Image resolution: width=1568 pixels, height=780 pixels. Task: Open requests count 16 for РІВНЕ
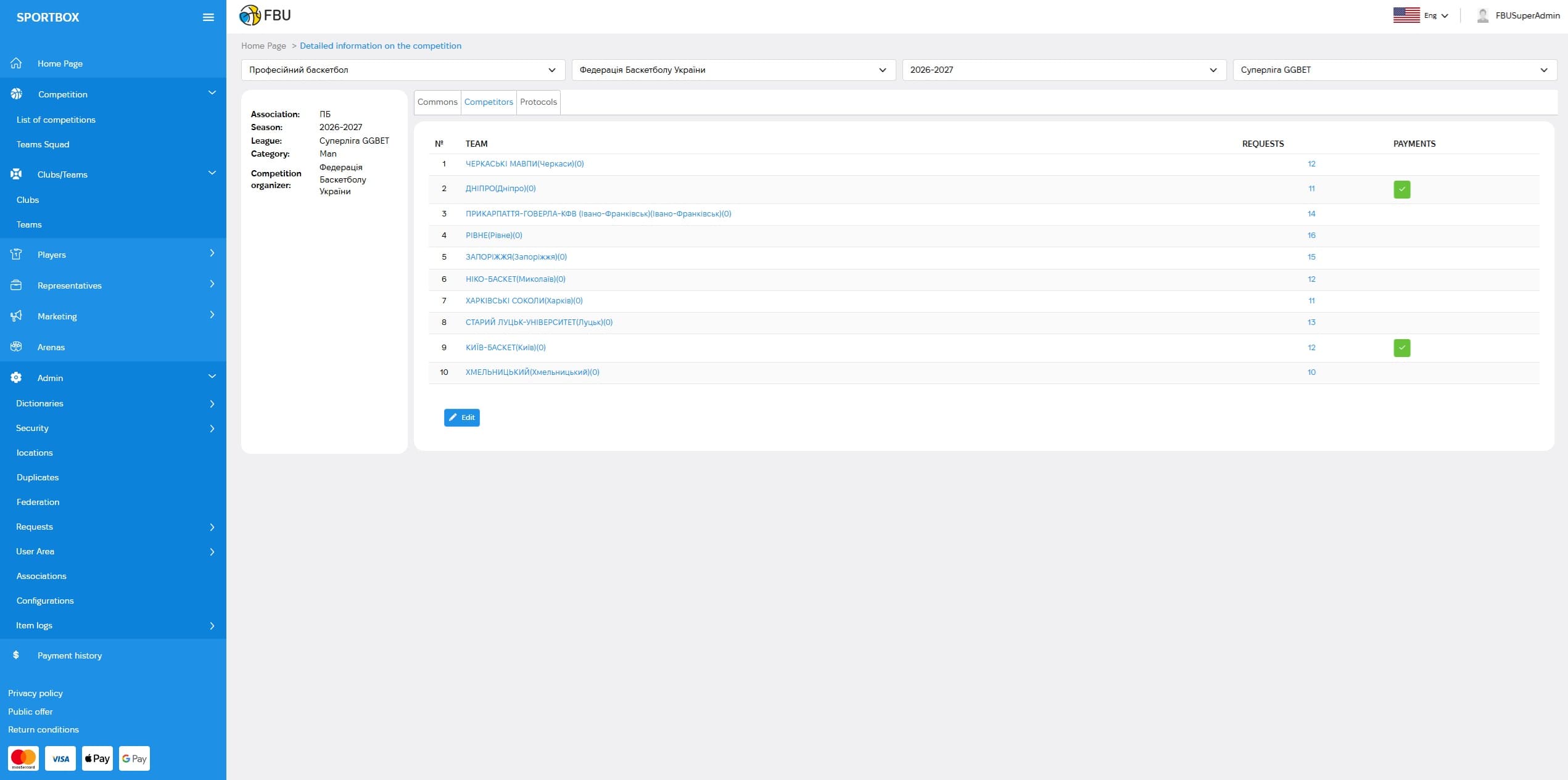(1311, 235)
